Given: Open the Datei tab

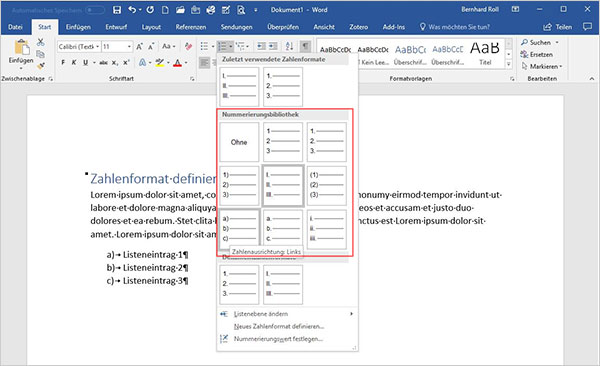Looking at the screenshot, I should pyautogui.click(x=15, y=27).
